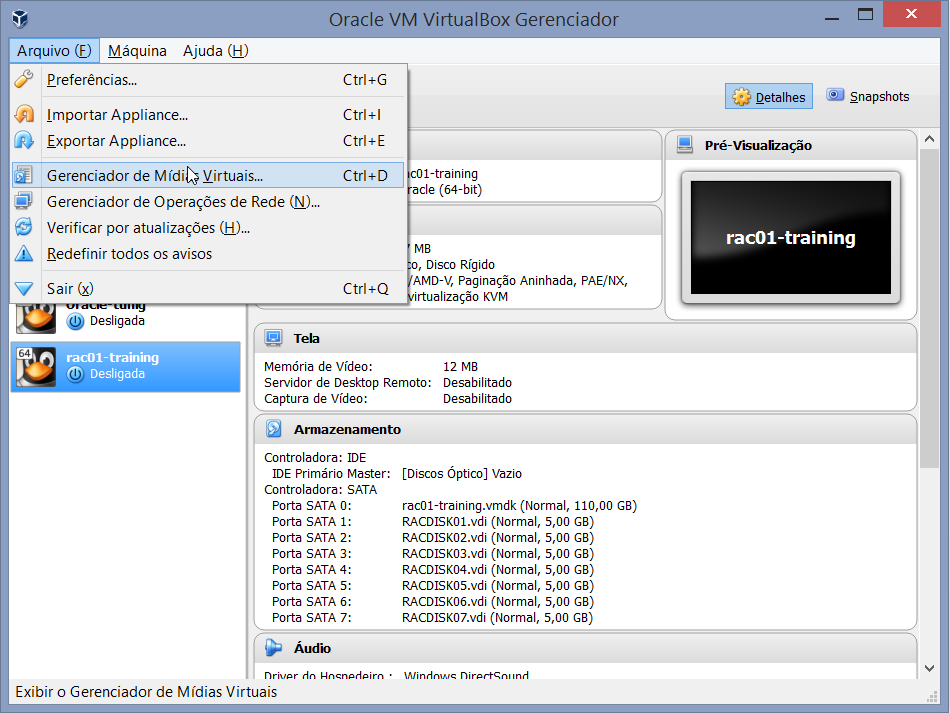Open Gerenciador de Operações de Rede
Viewport: 950px width, 713px height.
click(x=208, y=201)
